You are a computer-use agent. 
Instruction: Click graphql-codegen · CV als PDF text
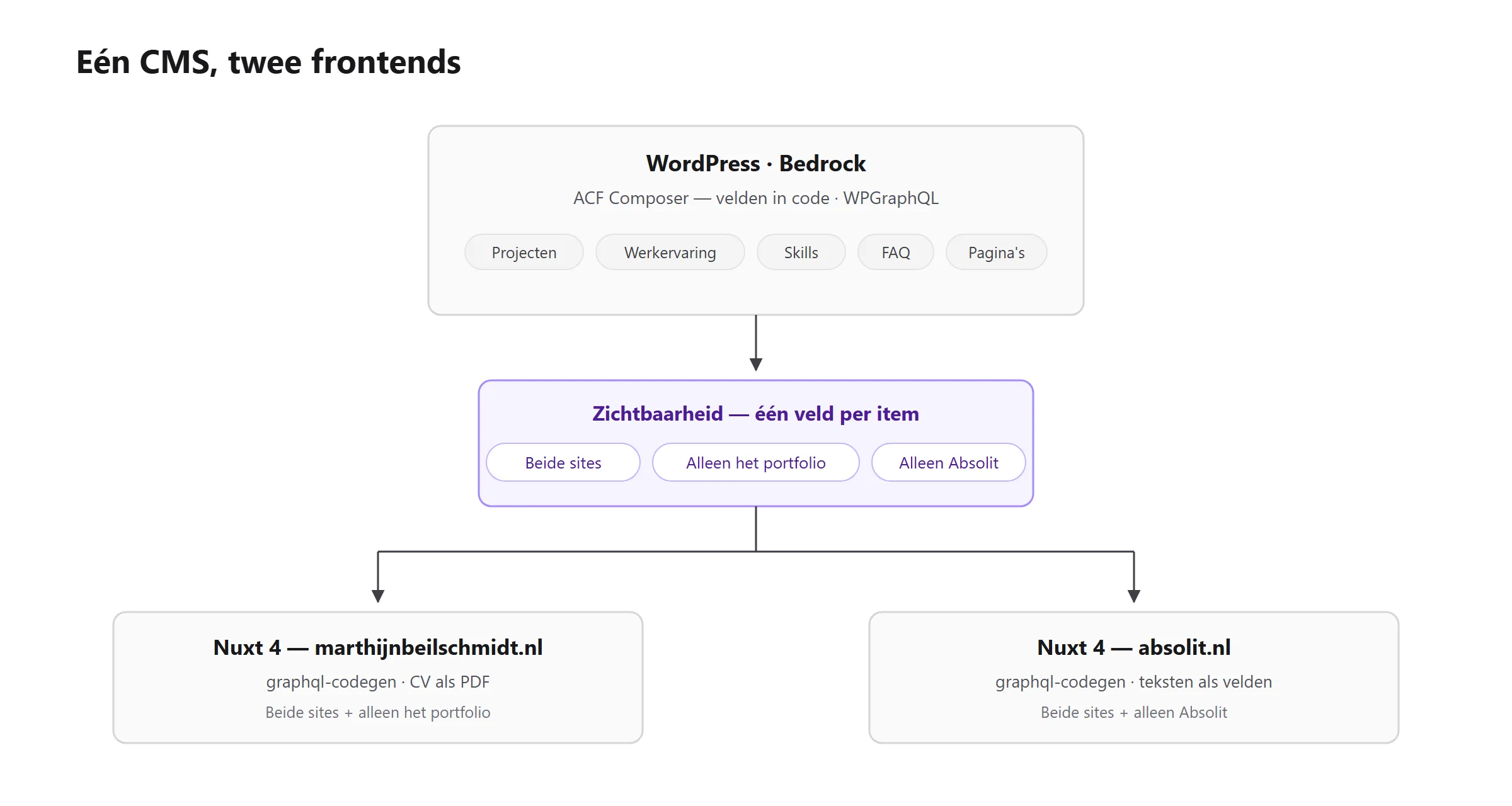[378, 682]
